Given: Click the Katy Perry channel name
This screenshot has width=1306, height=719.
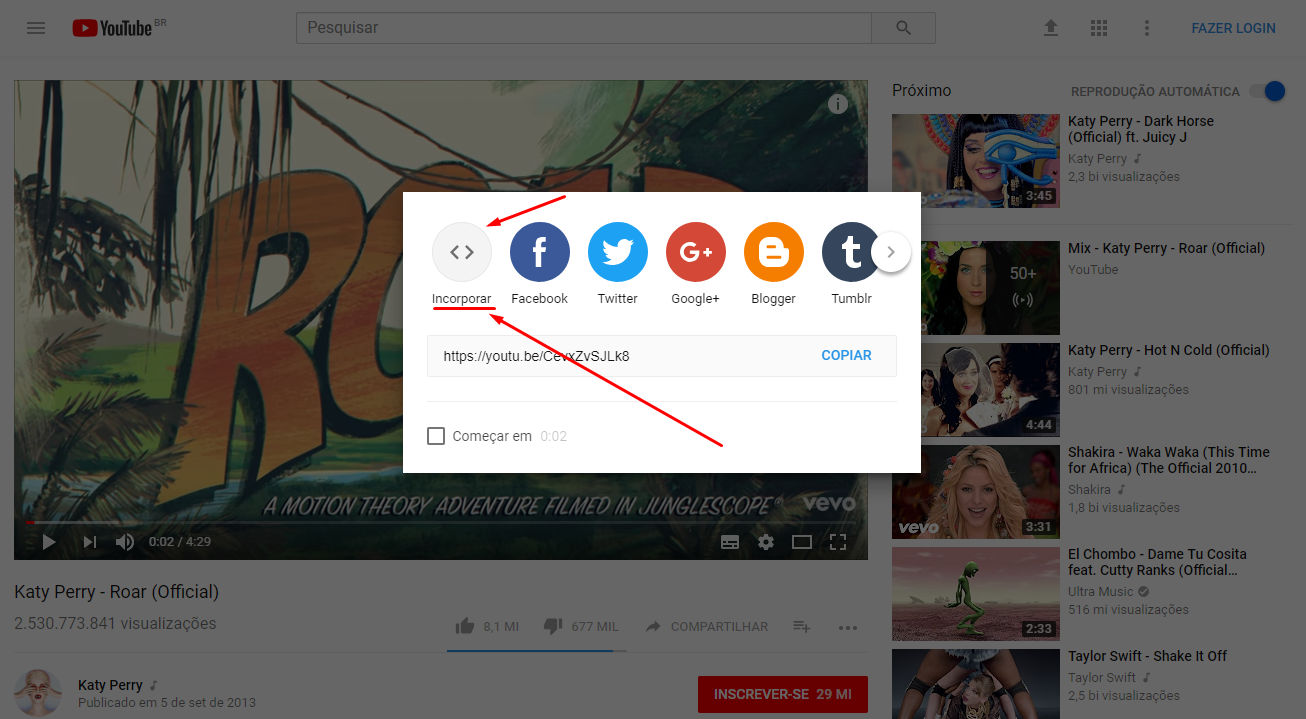Looking at the screenshot, I should (x=110, y=685).
